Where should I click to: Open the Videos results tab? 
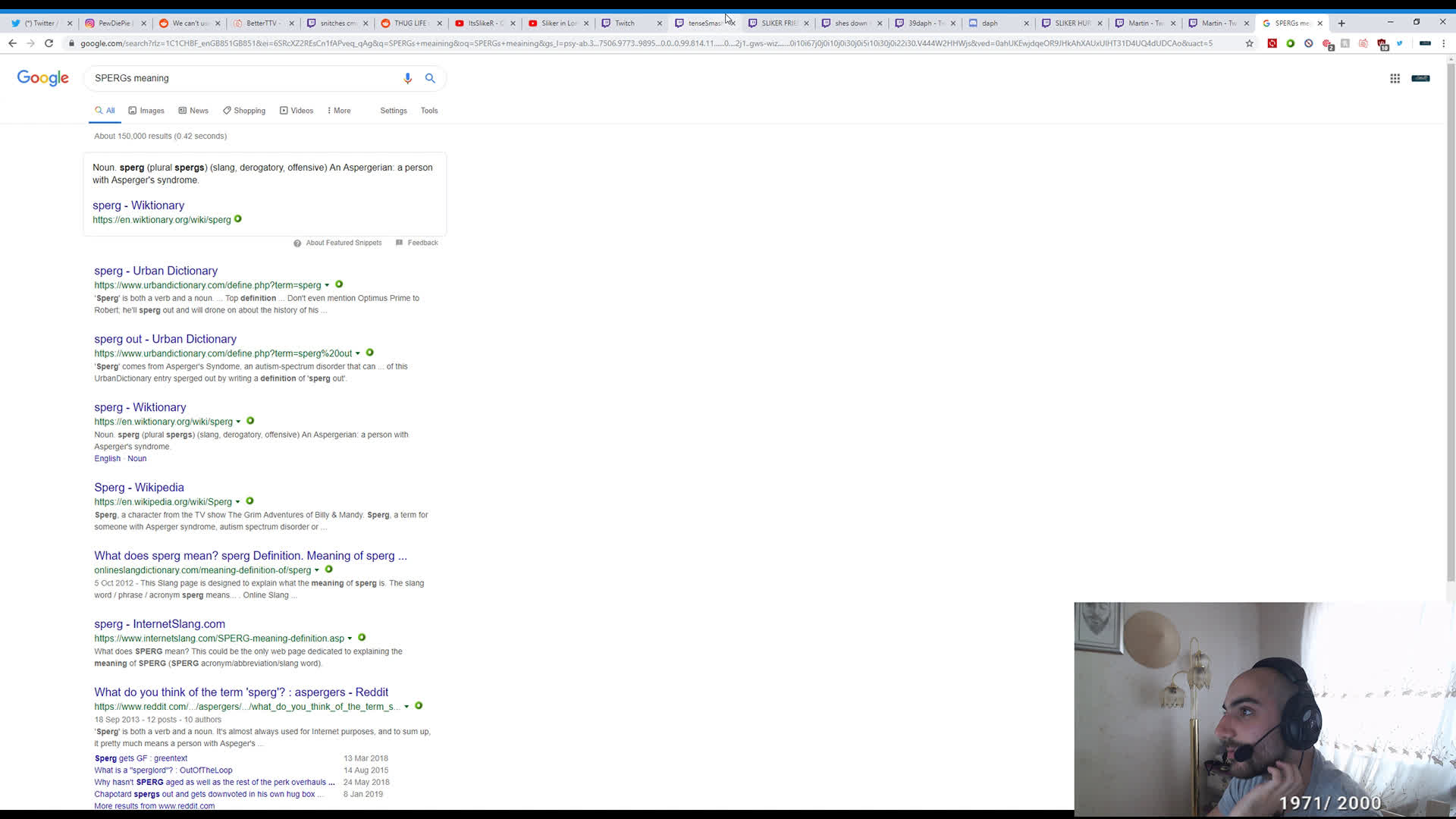click(297, 111)
